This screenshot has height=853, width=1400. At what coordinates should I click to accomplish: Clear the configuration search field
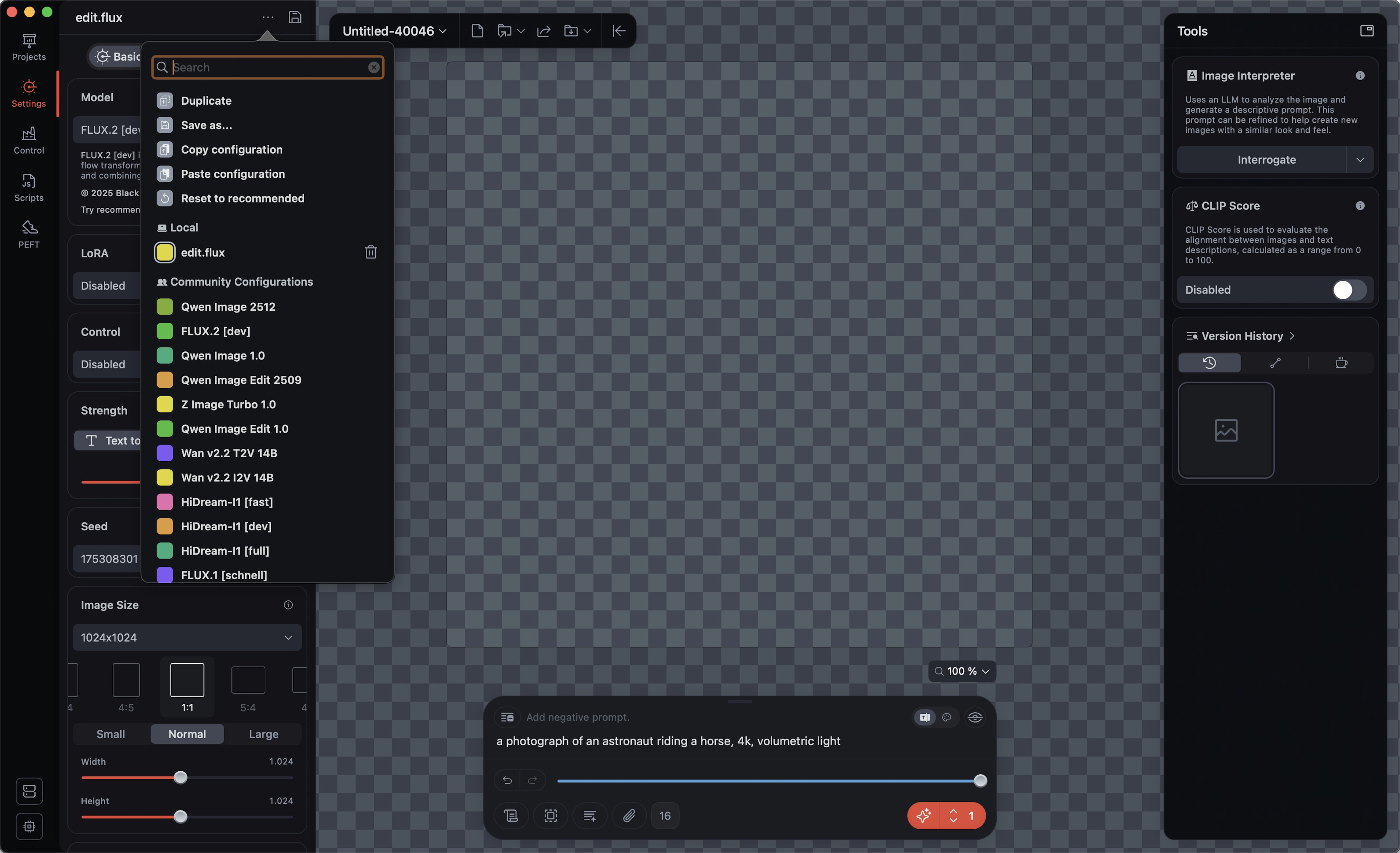[x=373, y=68]
